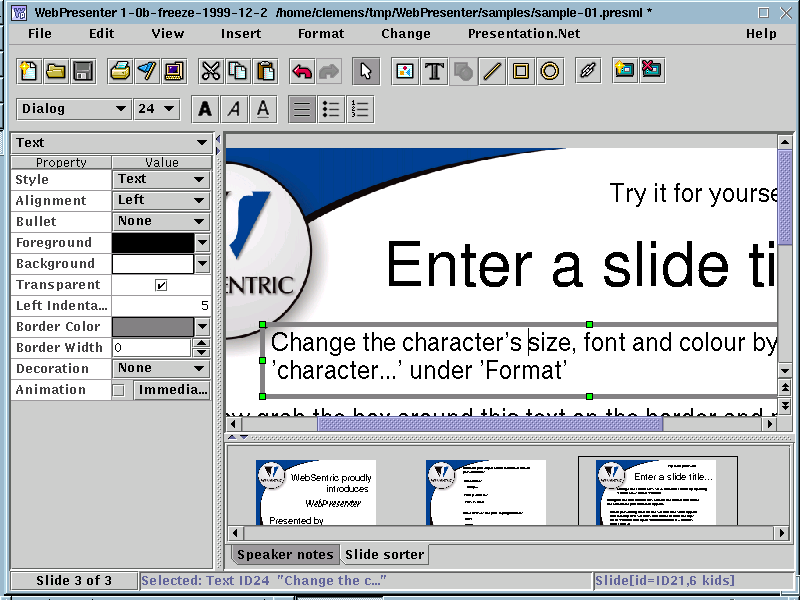This screenshot has height=600, width=800.
Task: Increase Border Width with the up arrow
Action: click(202, 342)
